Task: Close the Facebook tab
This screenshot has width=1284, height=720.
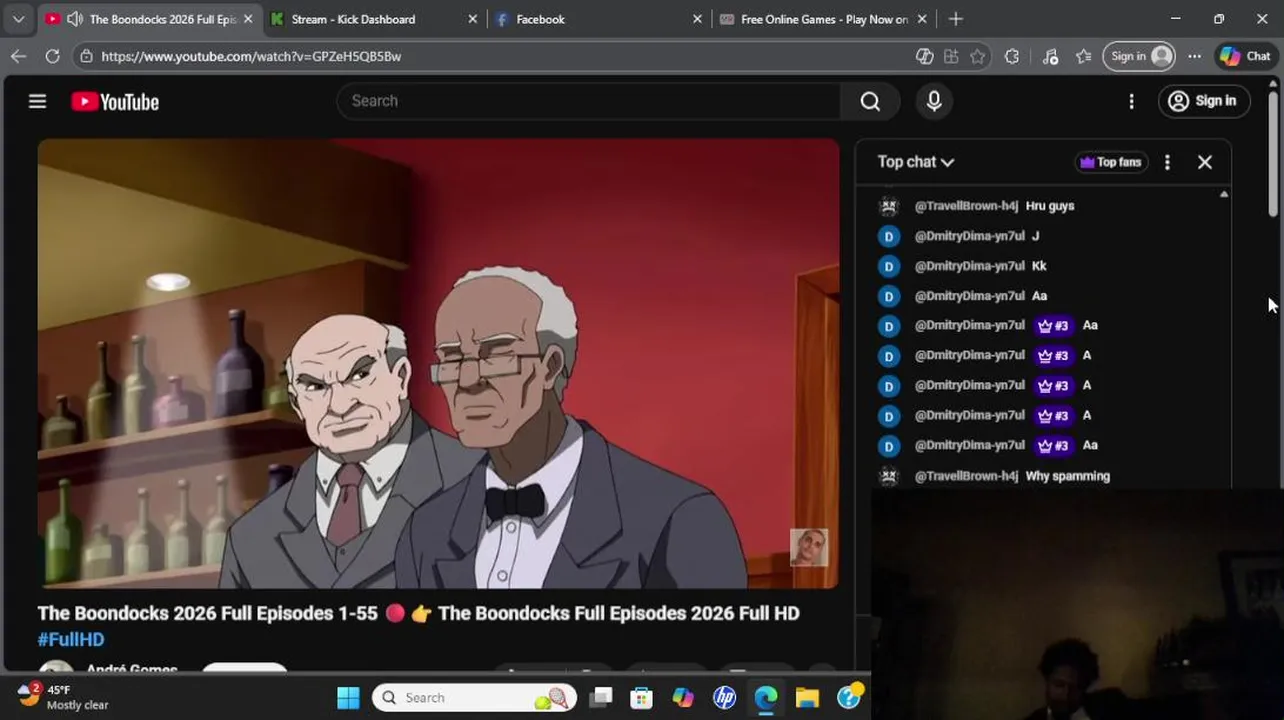Action: [x=697, y=19]
